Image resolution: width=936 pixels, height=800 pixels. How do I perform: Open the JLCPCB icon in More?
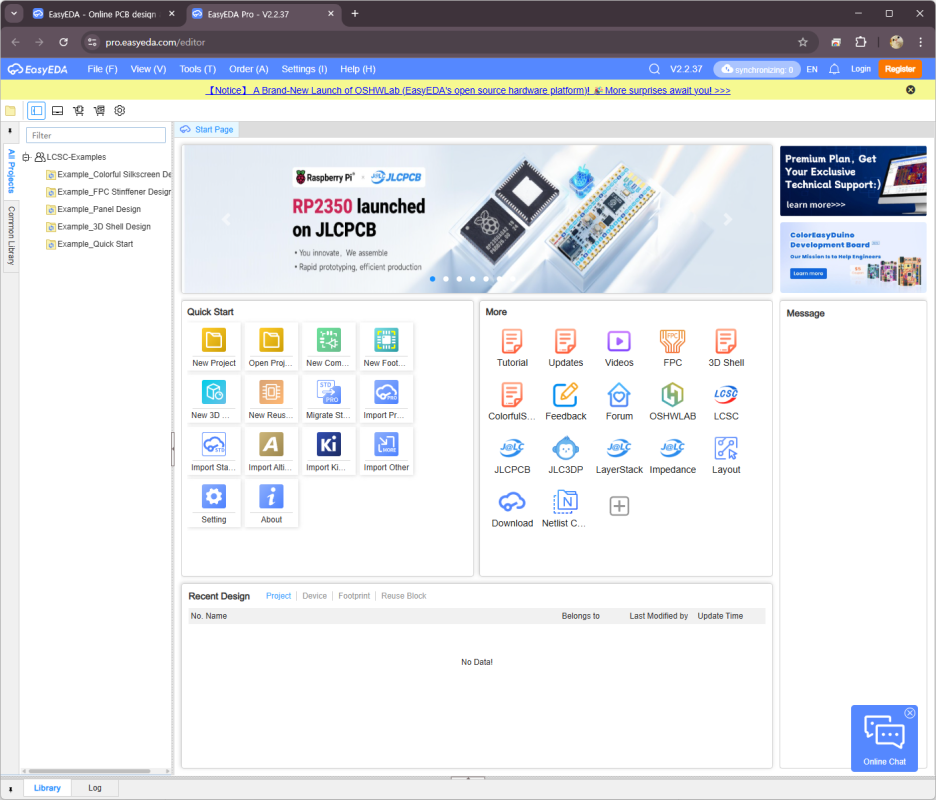[512, 448]
